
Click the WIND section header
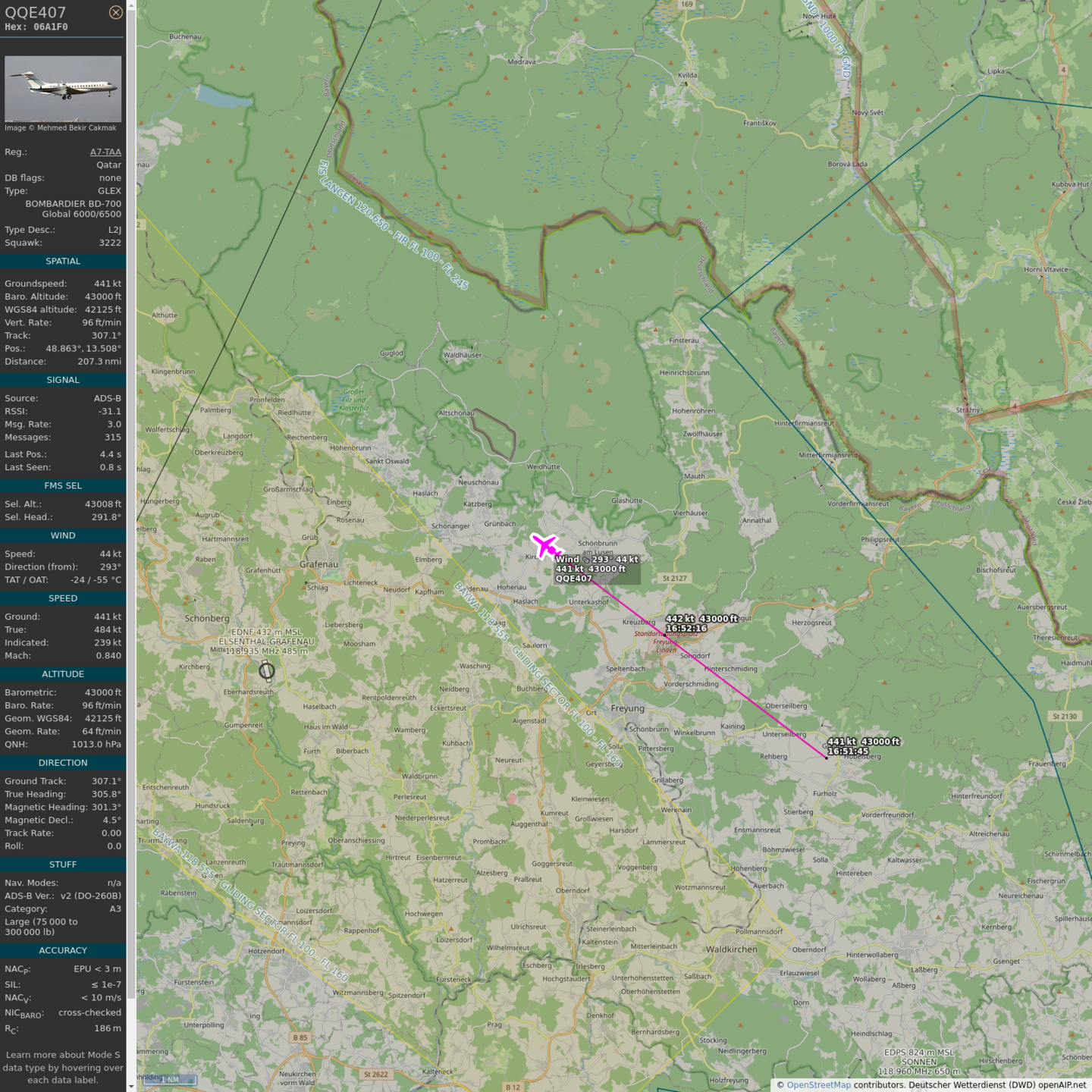[x=63, y=535]
